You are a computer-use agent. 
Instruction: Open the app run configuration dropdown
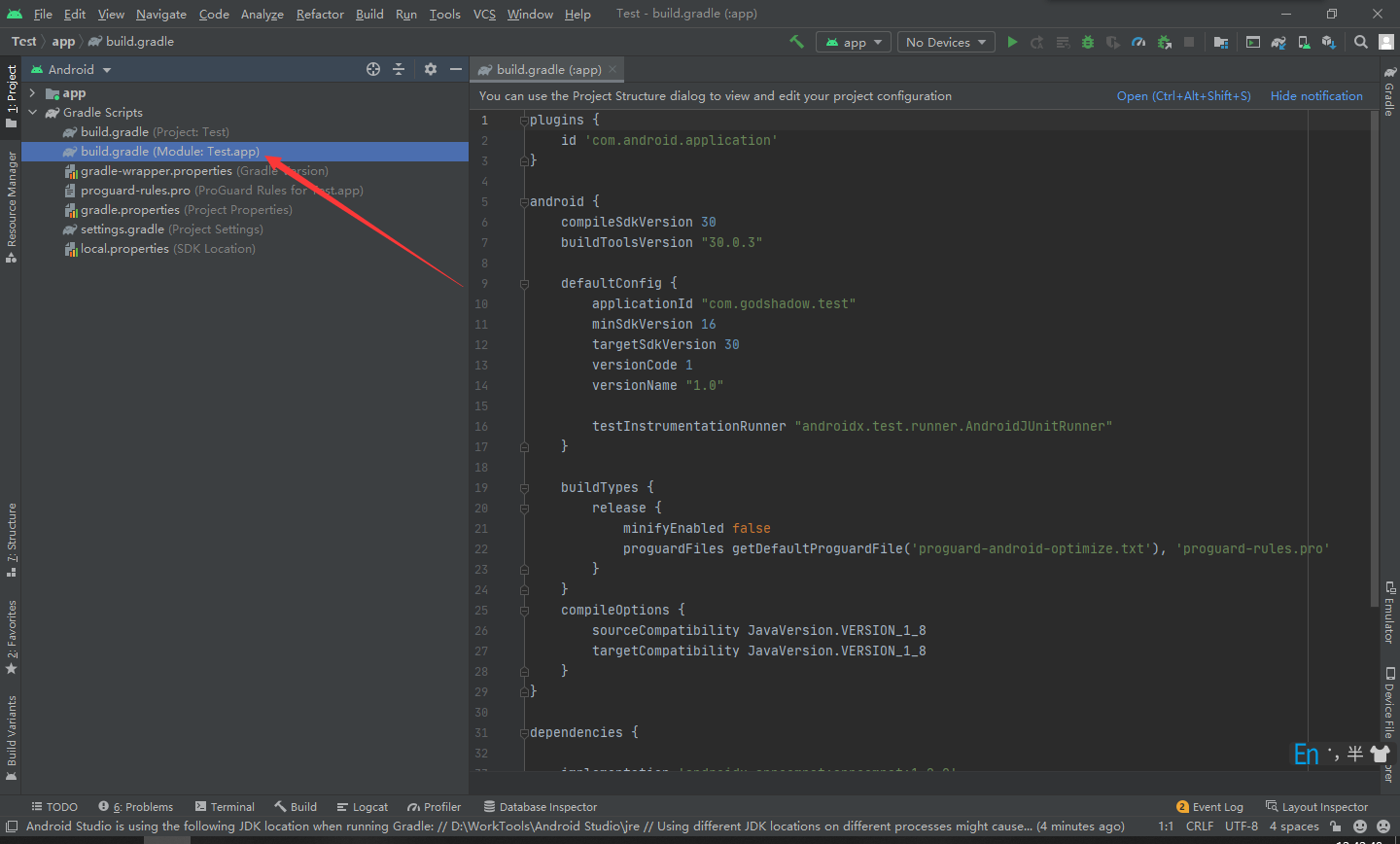point(855,42)
